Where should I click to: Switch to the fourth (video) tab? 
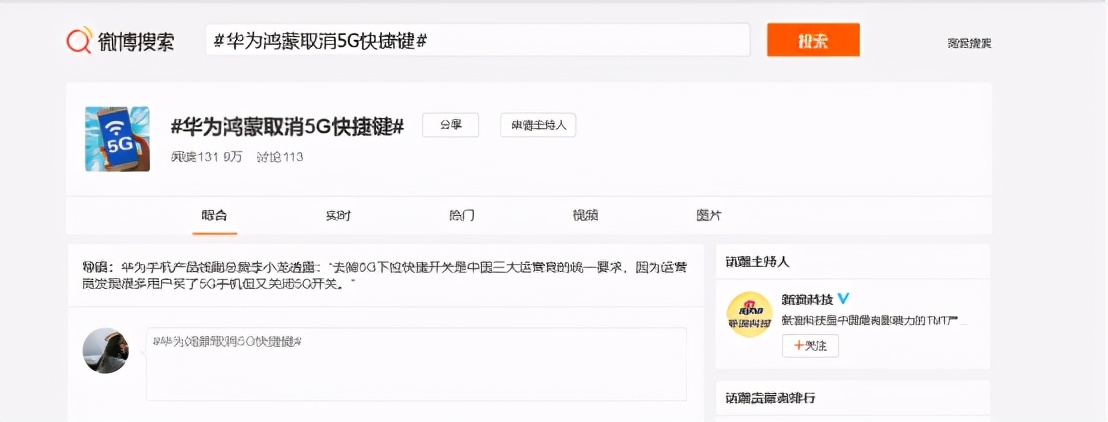click(x=586, y=216)
